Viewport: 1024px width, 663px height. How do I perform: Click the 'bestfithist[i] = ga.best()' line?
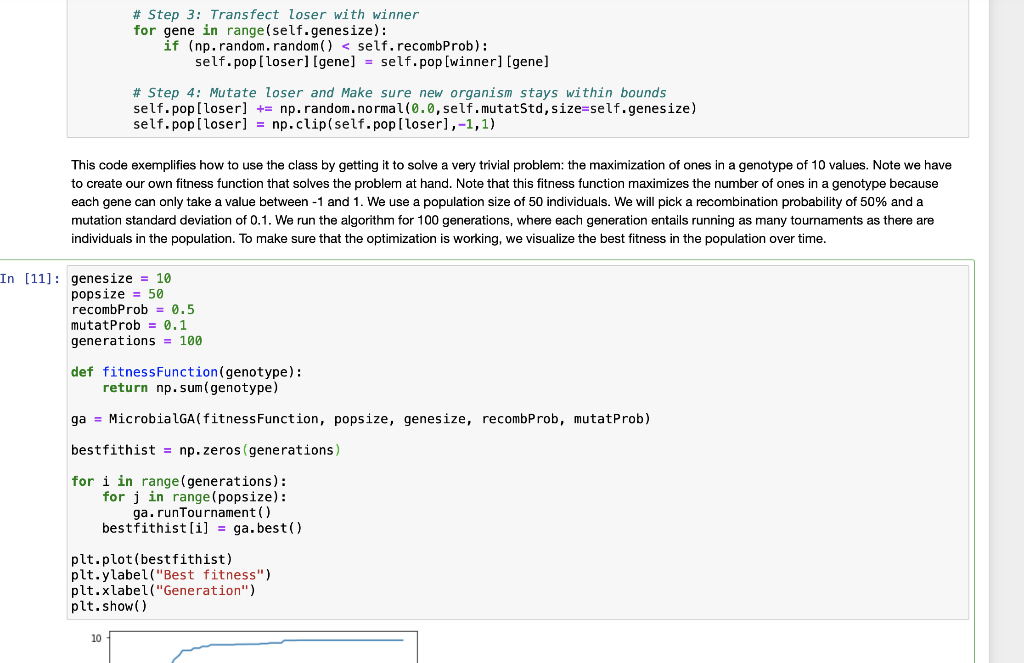click(x=202, y=528)
